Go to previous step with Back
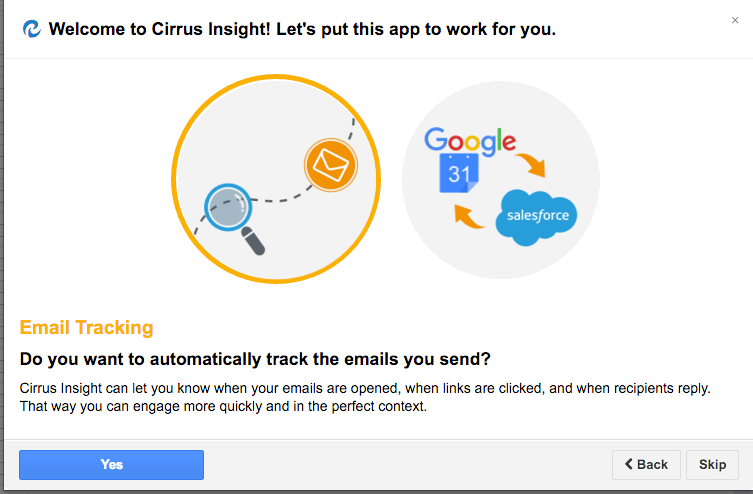753x494 pixels. click(x=646, y=465)
